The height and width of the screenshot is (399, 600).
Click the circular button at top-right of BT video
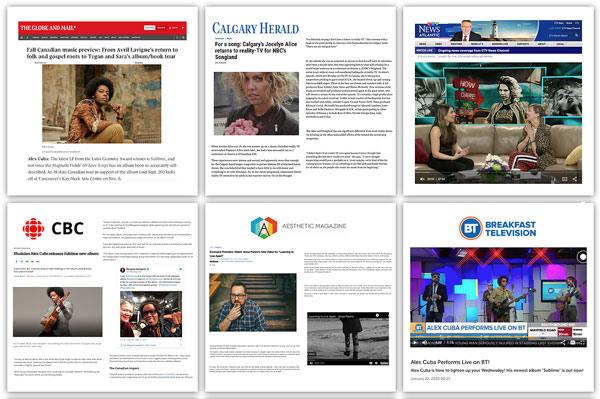coord(582,257)
